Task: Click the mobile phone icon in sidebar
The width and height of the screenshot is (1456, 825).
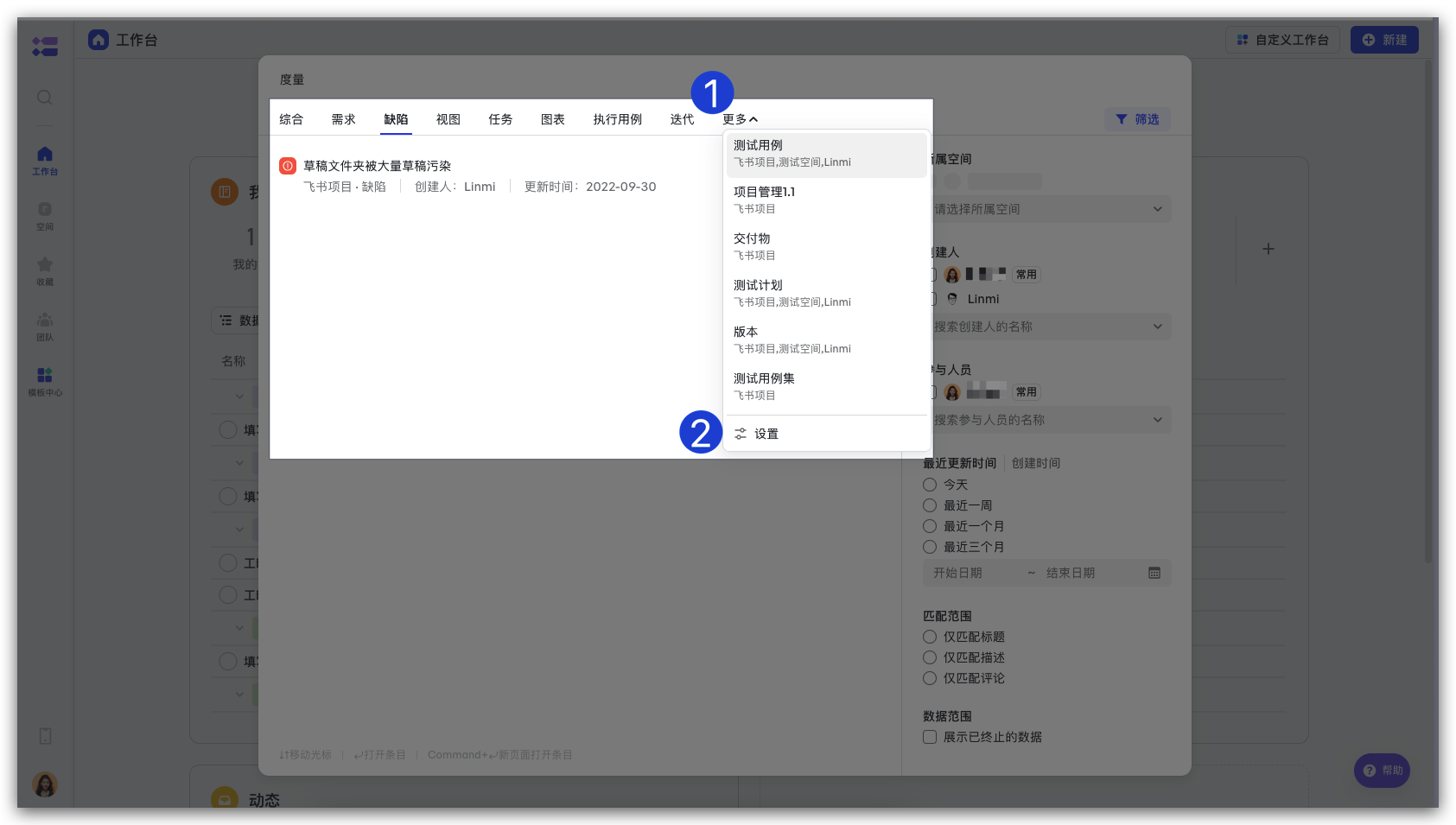Action: (45, 736)
